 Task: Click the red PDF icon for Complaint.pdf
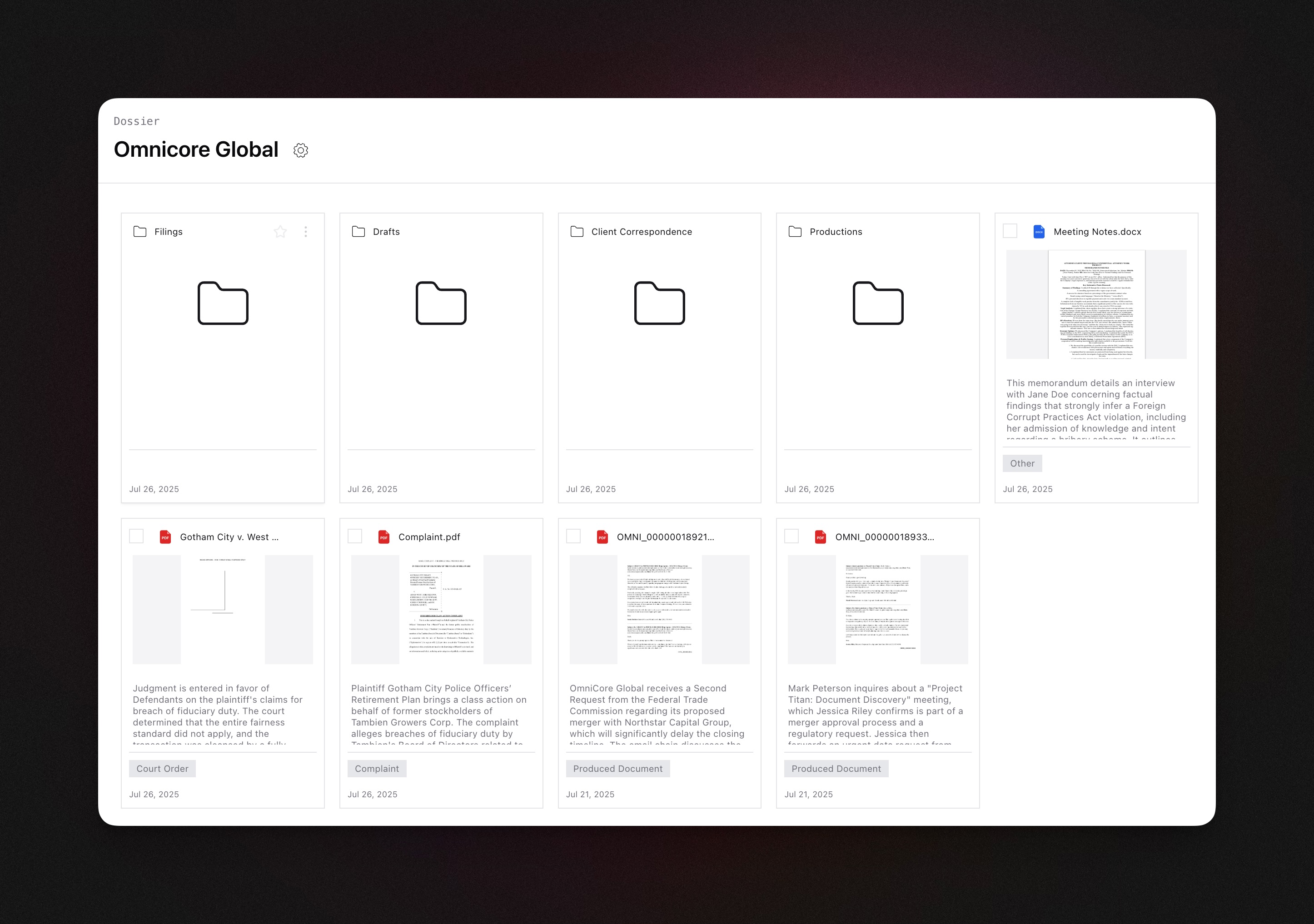383,537
